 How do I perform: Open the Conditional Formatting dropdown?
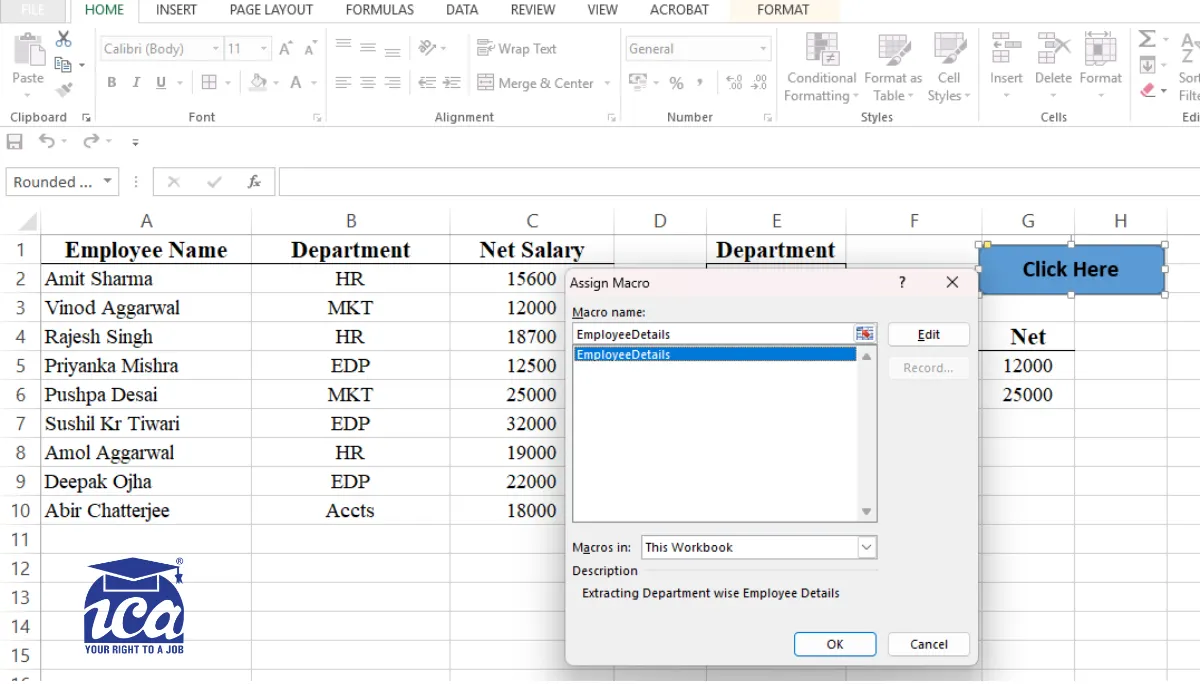[821, 66]
